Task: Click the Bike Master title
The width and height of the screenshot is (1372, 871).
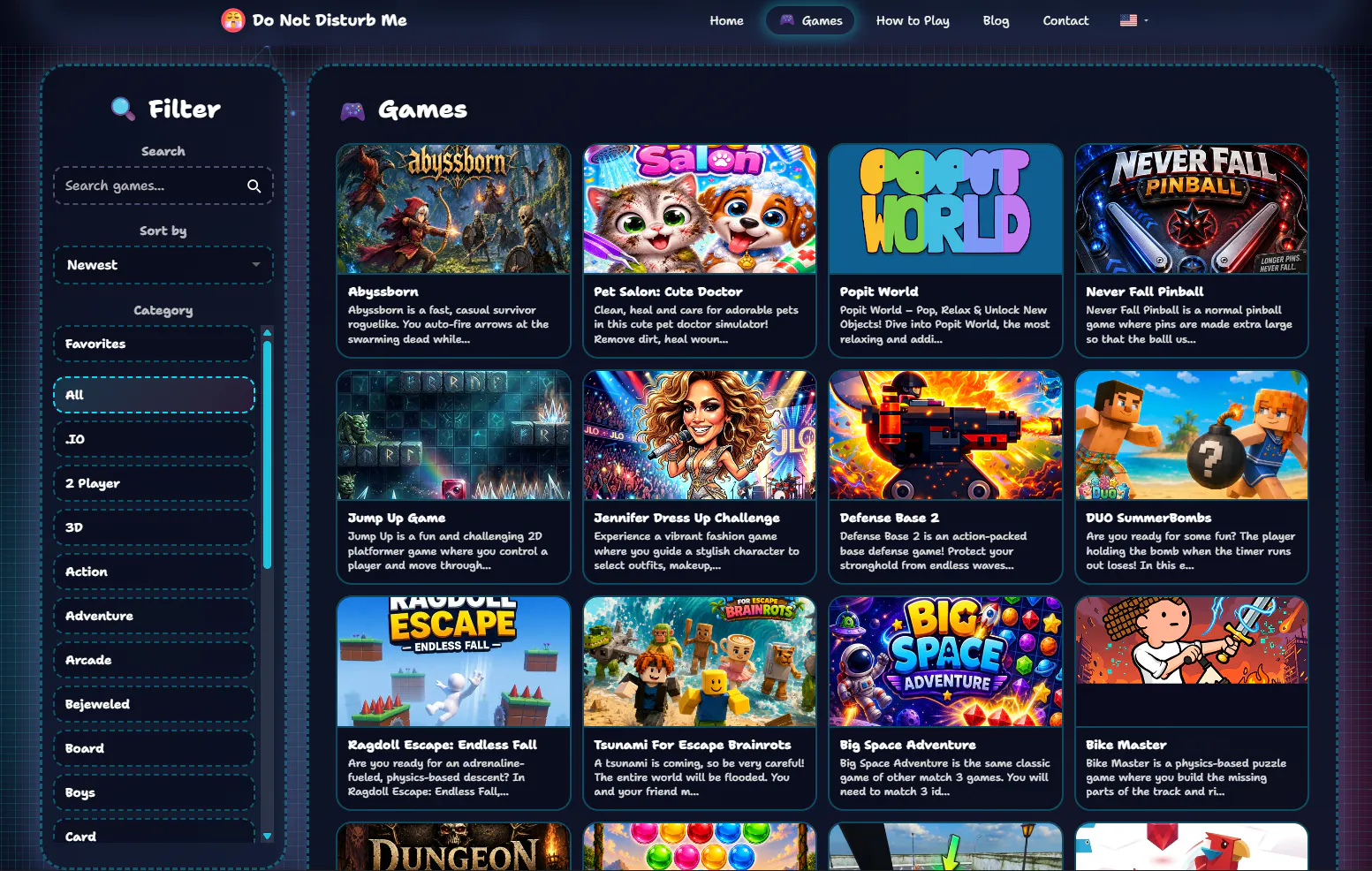Action: [x=1126, y=745]
